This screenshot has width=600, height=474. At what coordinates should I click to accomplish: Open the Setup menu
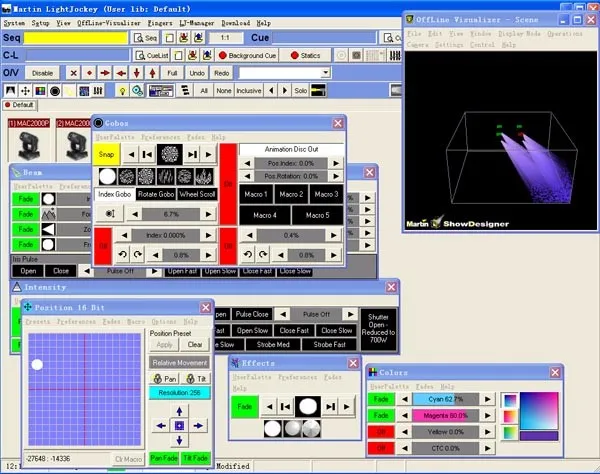point(41,23)
